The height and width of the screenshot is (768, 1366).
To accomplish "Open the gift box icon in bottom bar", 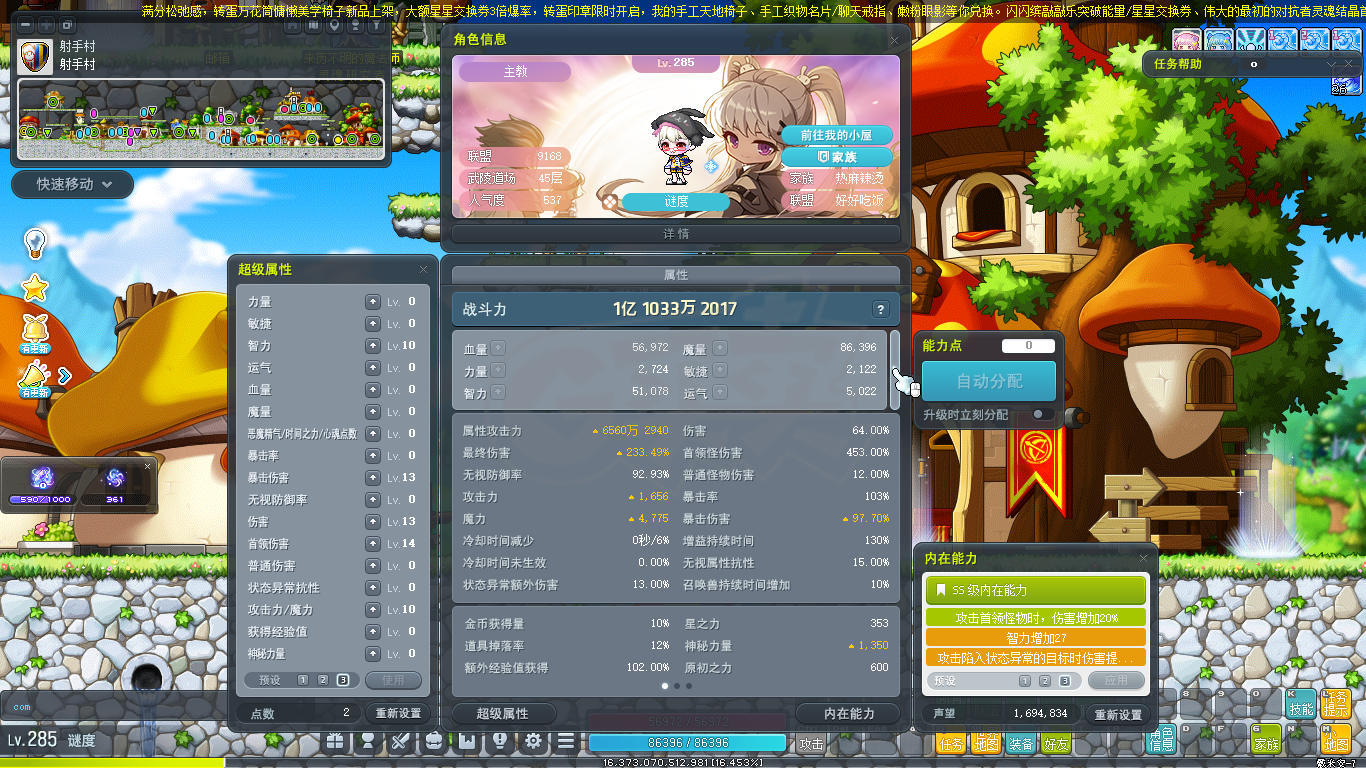I will (335, 741).
